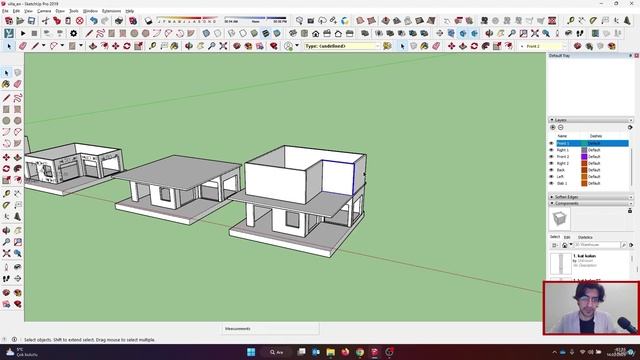The width and height of the screenshot is (640, 360).
Task: Click the 3D Warehouse search field
Action: click(597, 245)
